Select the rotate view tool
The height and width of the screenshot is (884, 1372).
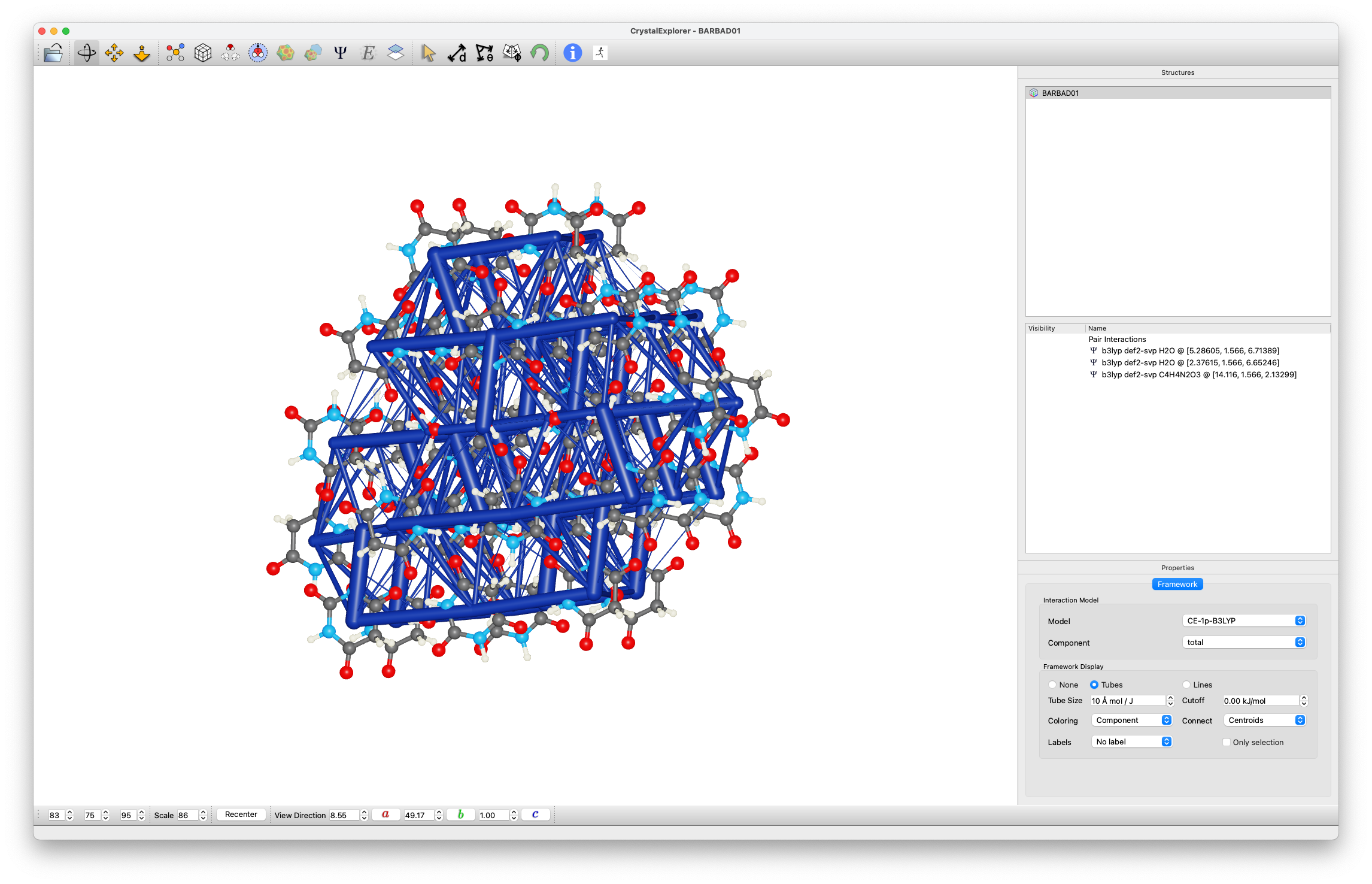87,53
